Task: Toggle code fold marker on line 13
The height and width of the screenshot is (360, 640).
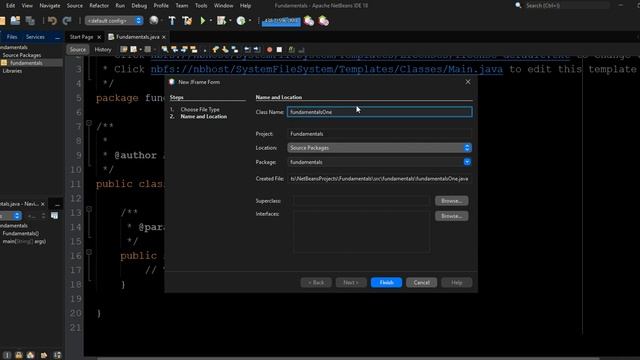Action: coord(89,209)
